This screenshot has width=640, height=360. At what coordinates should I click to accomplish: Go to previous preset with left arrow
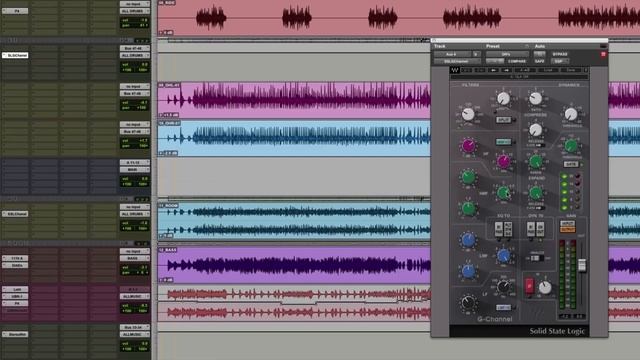click(493, 70)
